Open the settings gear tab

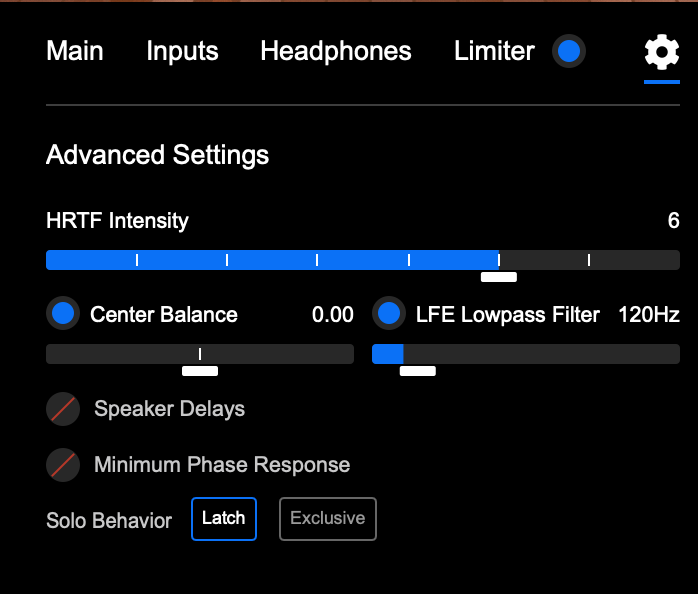662,51
